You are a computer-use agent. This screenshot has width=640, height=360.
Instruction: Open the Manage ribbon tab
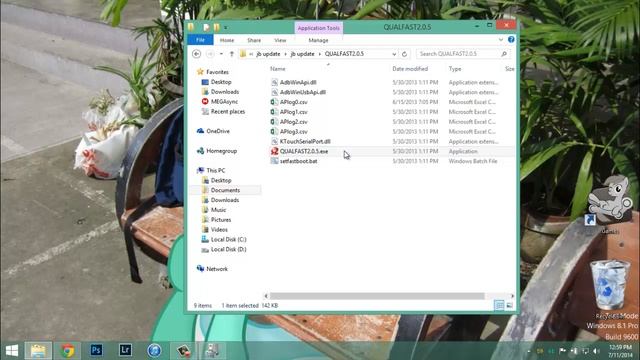click(x=318, y=40)
